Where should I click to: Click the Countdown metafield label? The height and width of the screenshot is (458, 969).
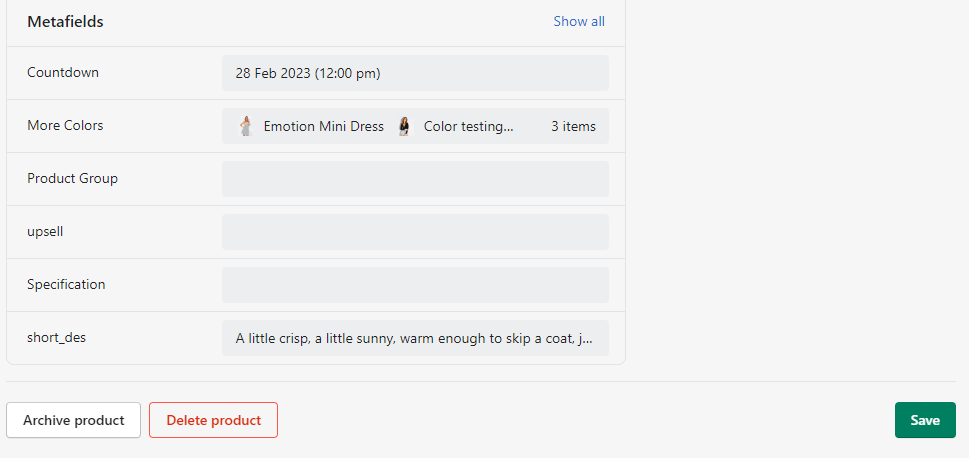63,72
